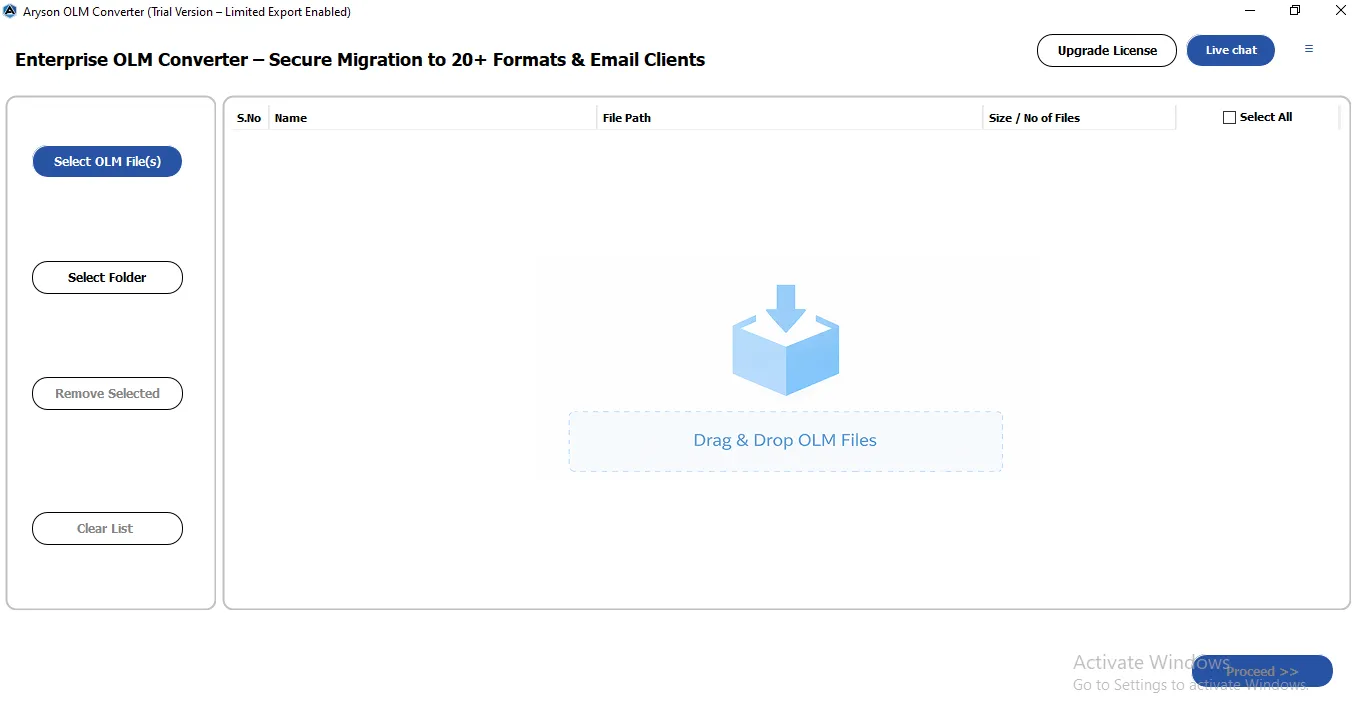Click the Select OLM File(s) button
The image size is (1366, 728).
click(107, 161)
